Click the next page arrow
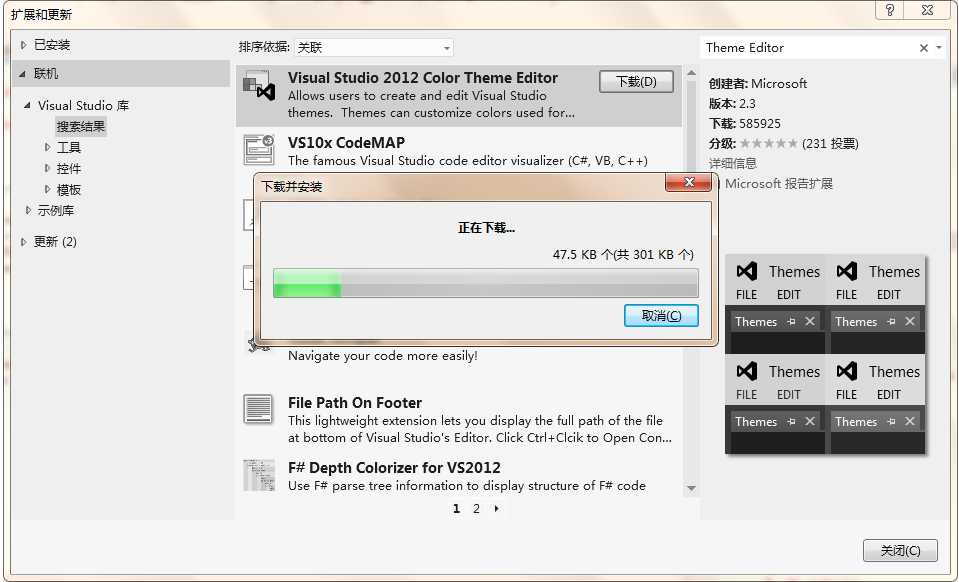This screenshot has width=959, height=582. click(497, 509)
